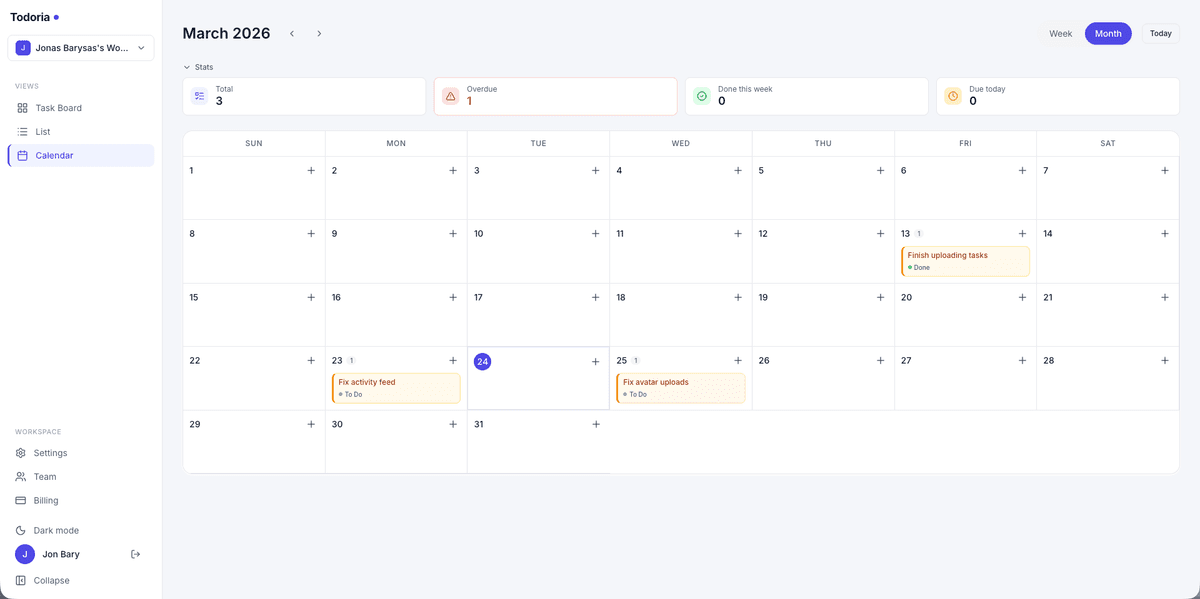Open the Fix avatar uploads task card

click(x=680, y=387)
